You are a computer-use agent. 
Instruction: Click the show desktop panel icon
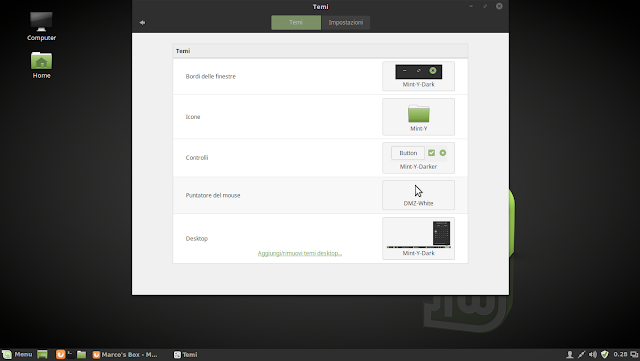42,354
